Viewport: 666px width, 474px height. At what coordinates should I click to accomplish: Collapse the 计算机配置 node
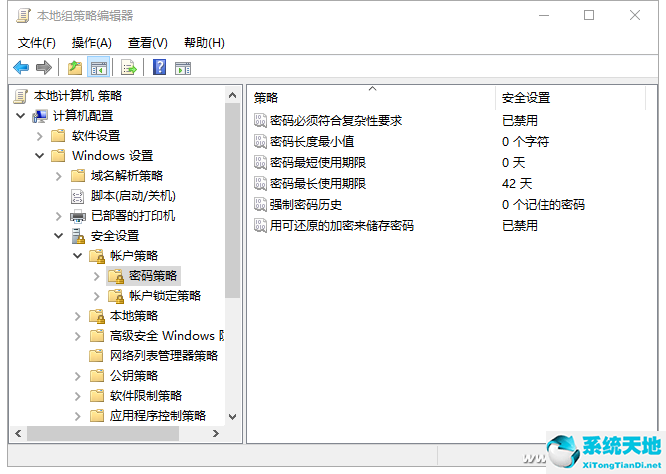click(20, 116)
